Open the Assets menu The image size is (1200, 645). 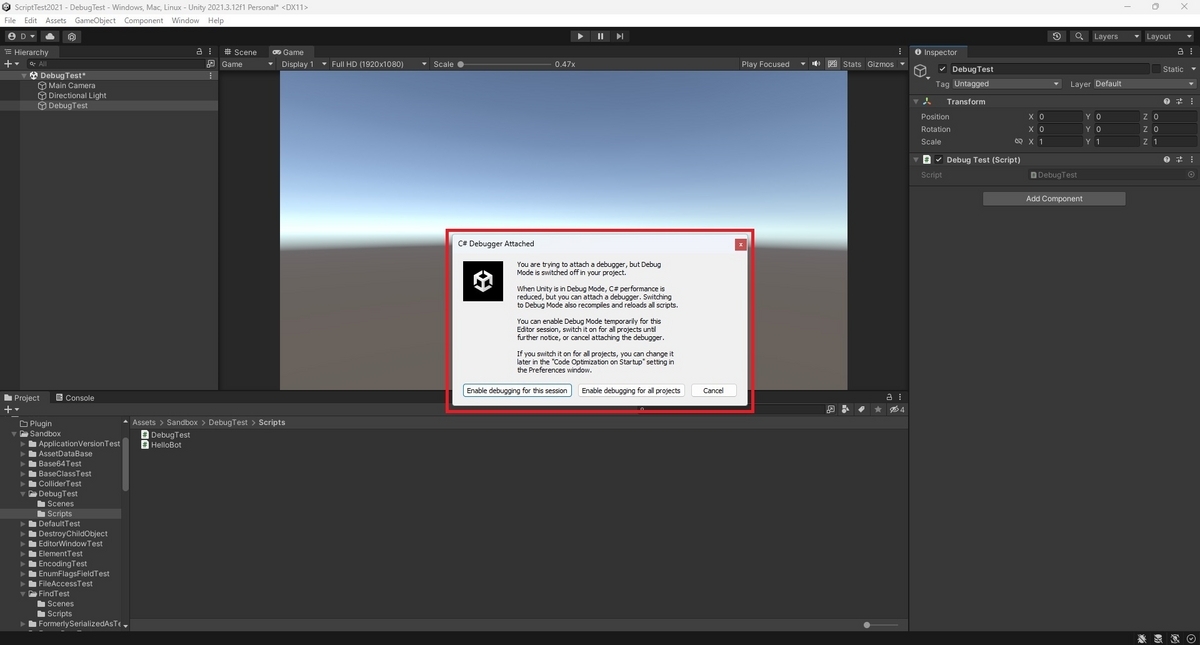[x=56, y=20]
